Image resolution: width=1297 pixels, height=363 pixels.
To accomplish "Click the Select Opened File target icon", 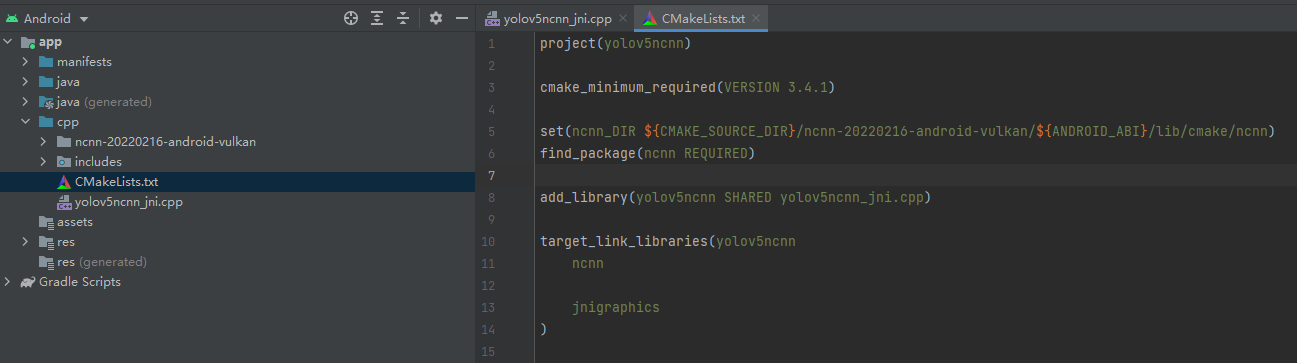I will (x=350, y=18).
